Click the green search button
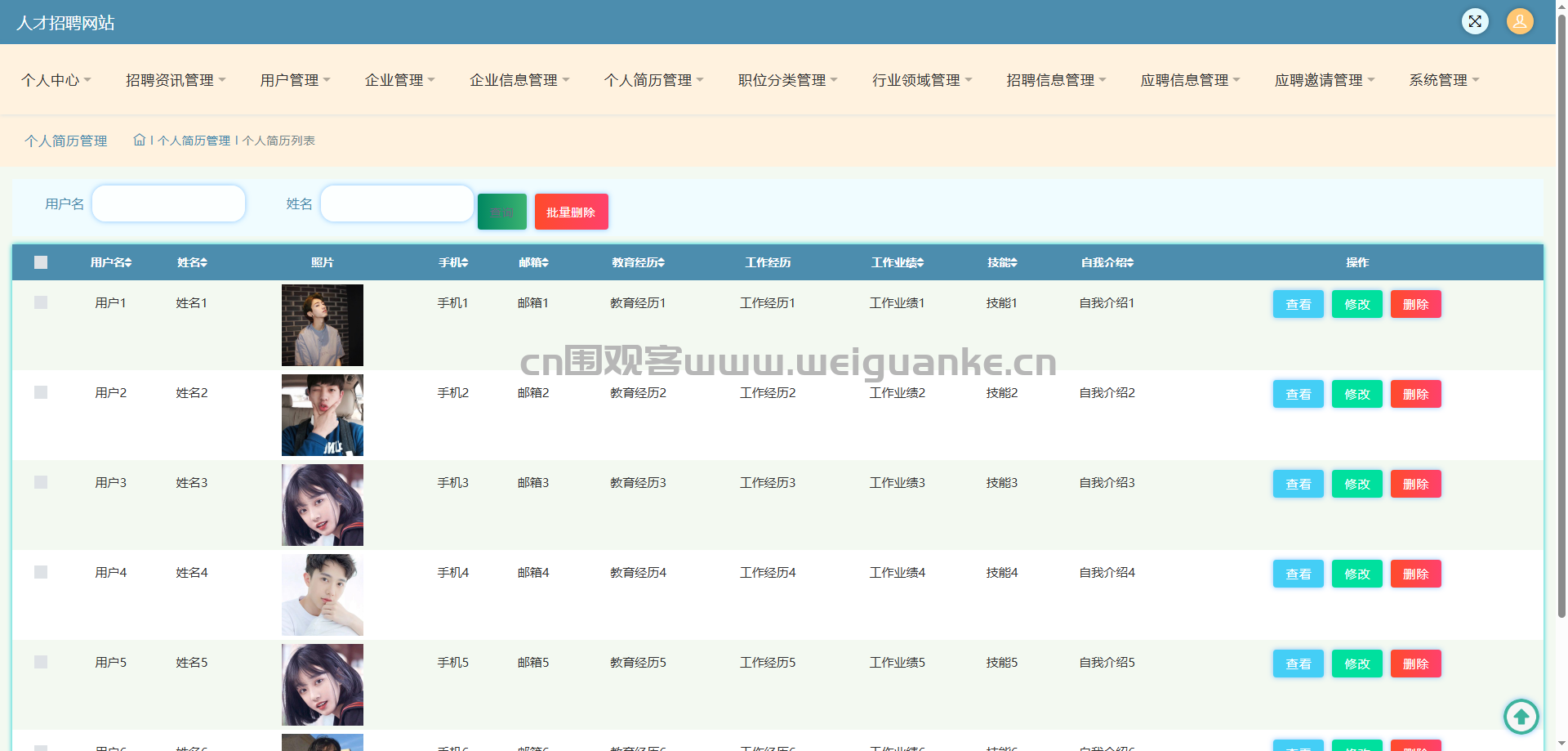Screen dimensions: 1568x751 coord(502,212)
